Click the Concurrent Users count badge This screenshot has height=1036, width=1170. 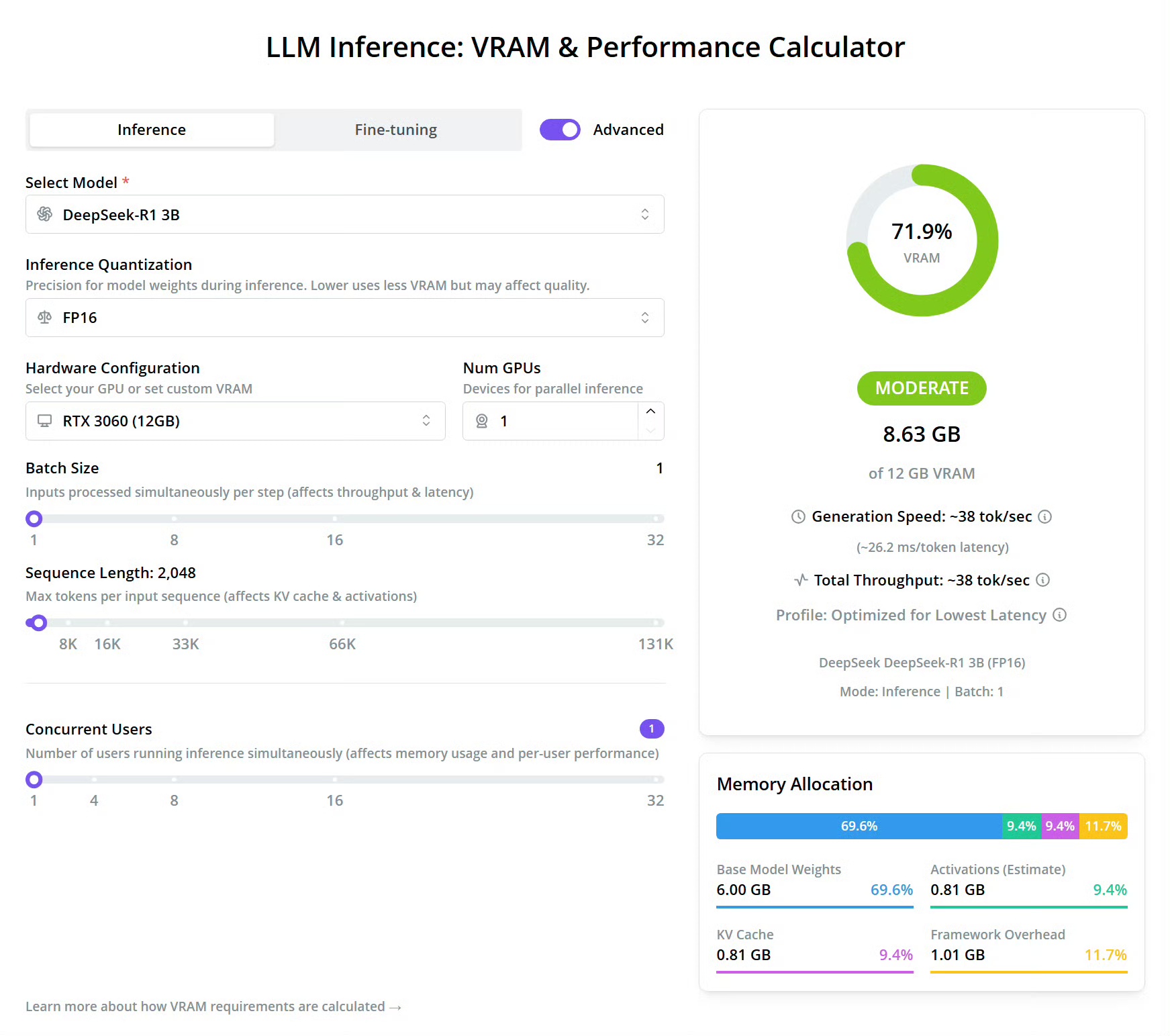pos(650,728)
